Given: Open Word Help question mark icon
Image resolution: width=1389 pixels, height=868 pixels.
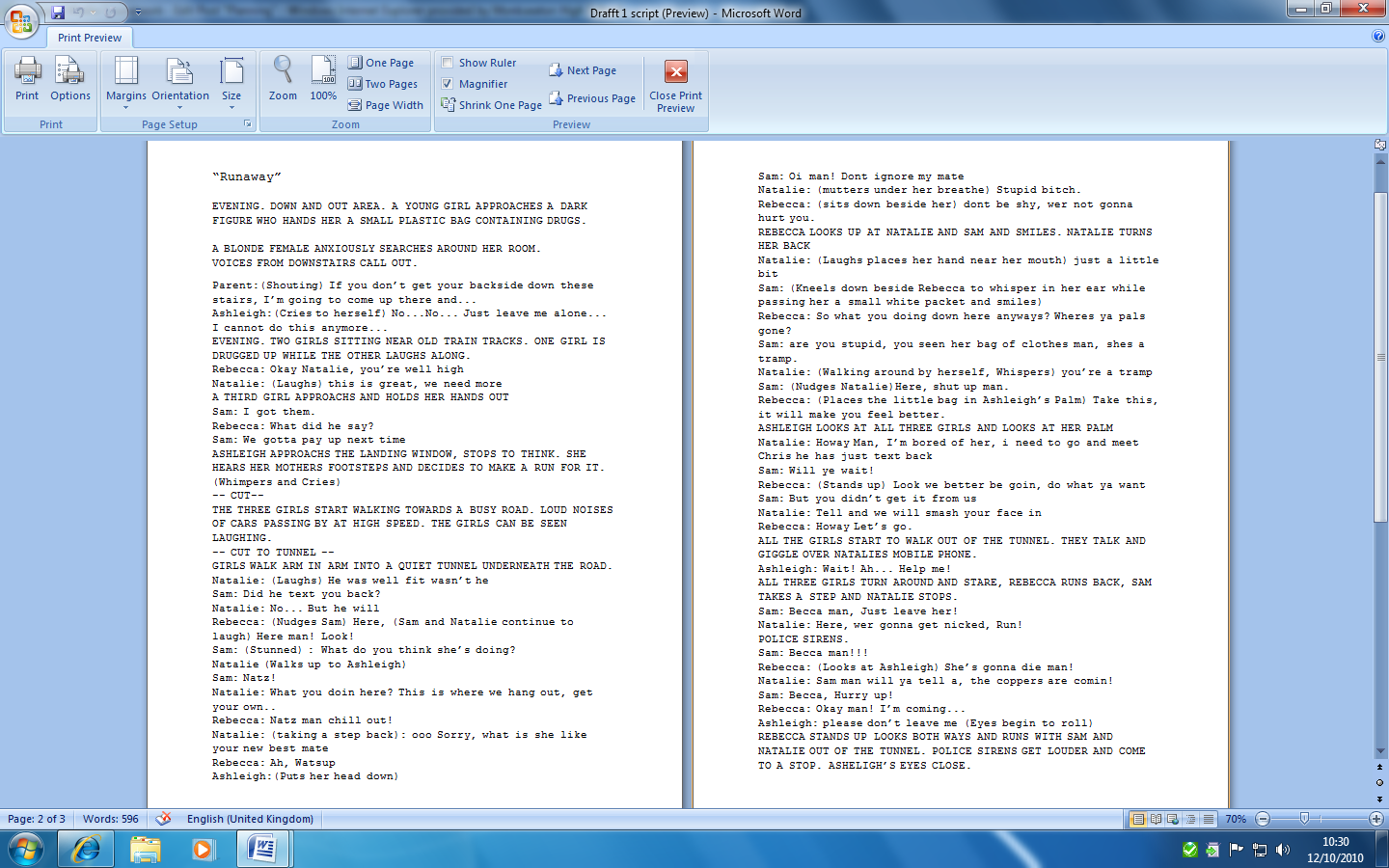Looking at the screenshot, I should point(1377,37).
